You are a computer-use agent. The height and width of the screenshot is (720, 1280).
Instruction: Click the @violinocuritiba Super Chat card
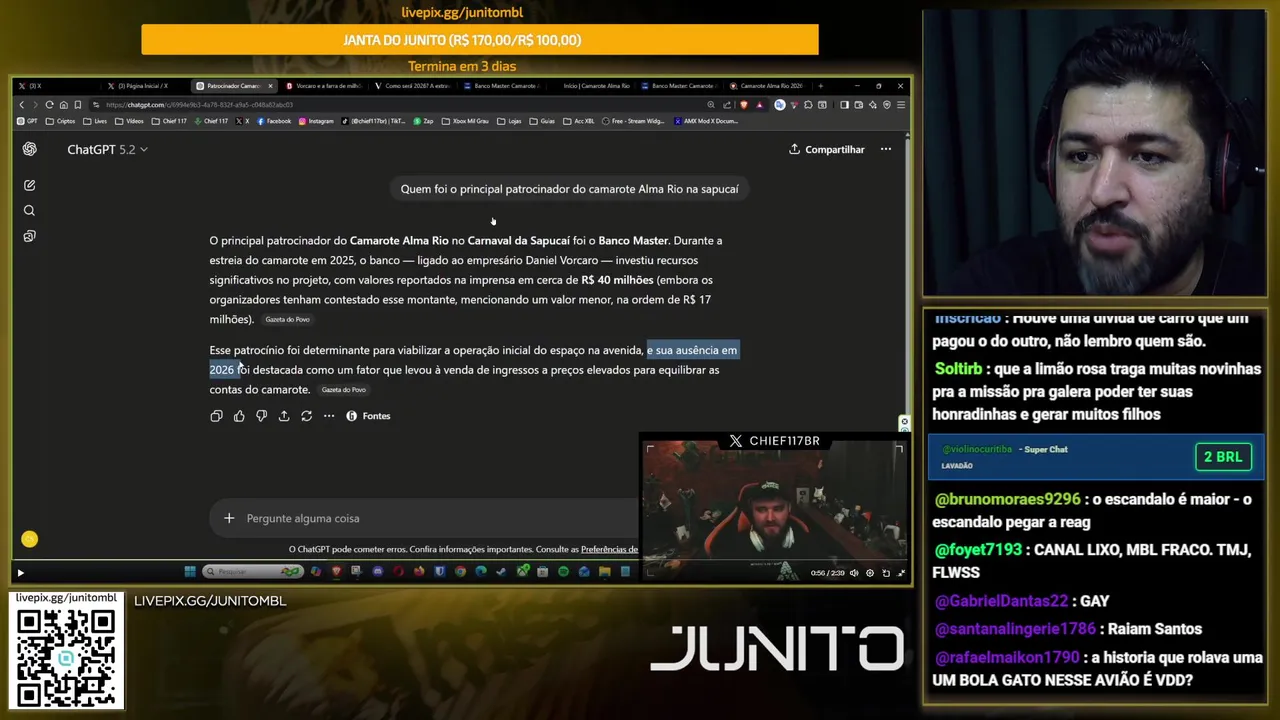point(1096,457)
